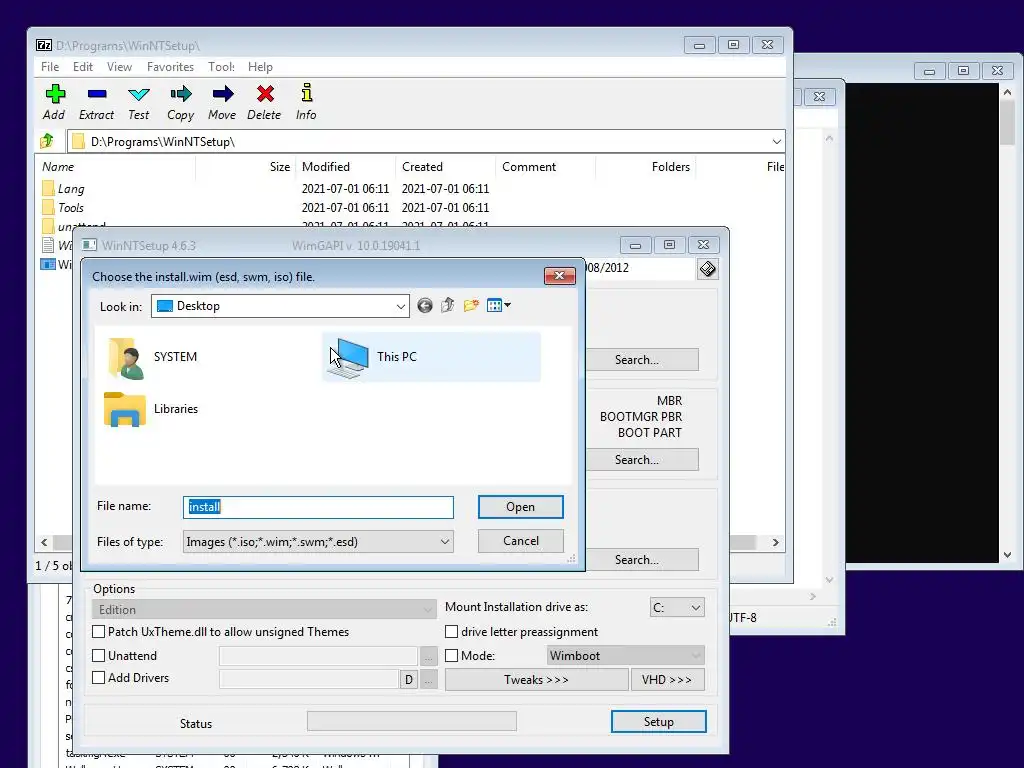Click the 7-Zip Add toolbar icon
The height and width of the screenshot is (768, 1024).
[55, 94]
